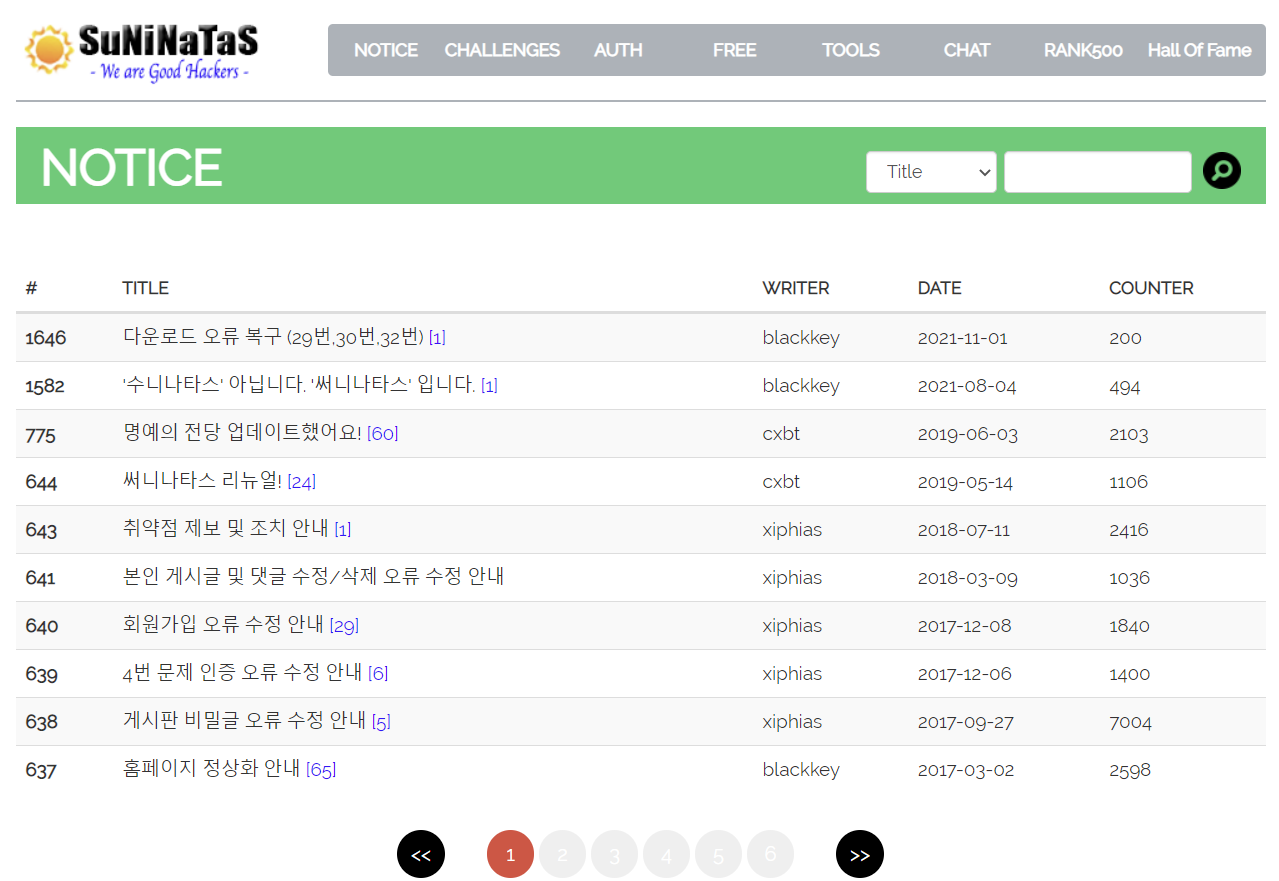
Task: Click the date 2021-11-01
Action: (x=963, y=338)
